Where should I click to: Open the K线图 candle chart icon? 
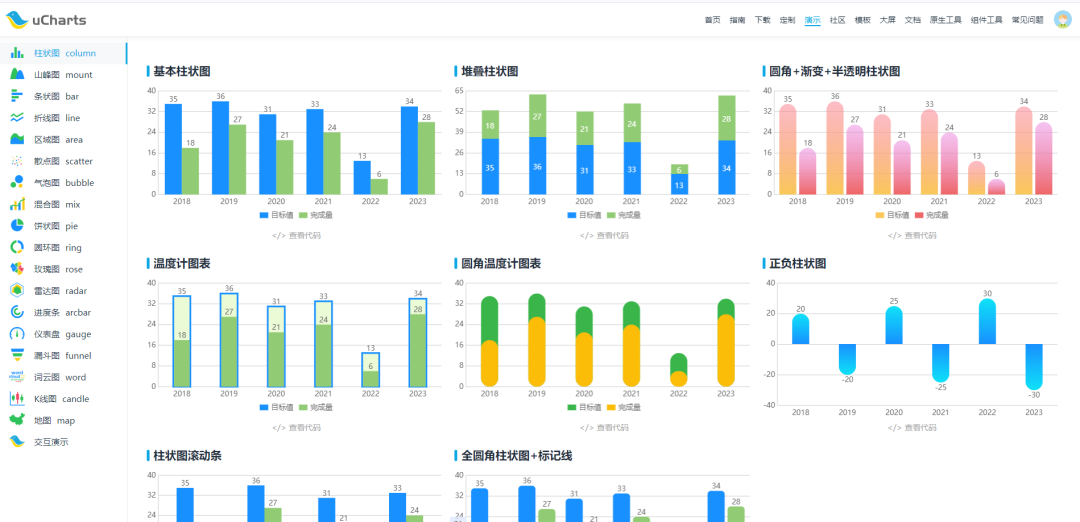[17, 399]
